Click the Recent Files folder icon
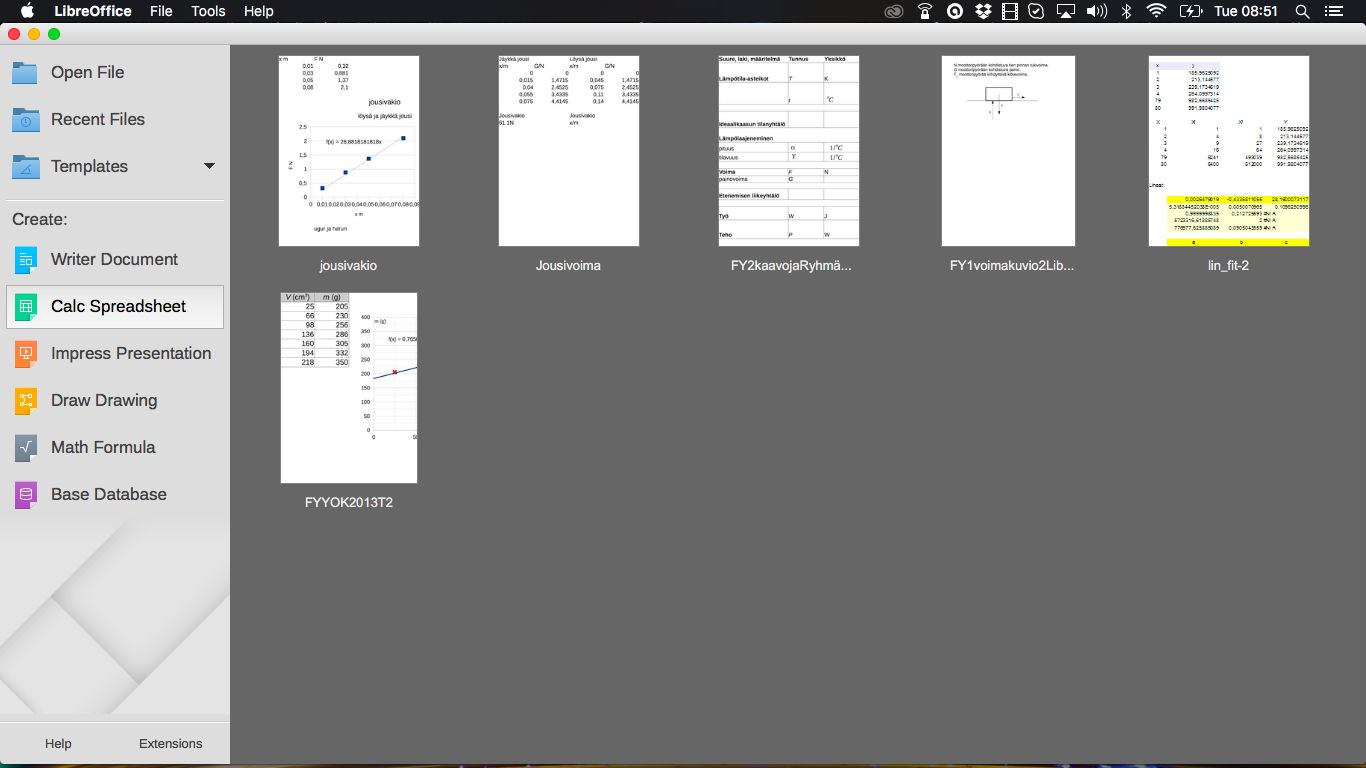 pyautogui.click(x=26, y=119)
